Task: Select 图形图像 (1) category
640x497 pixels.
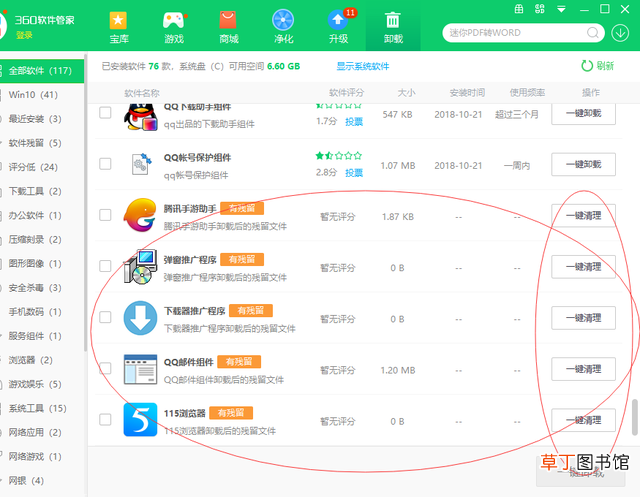Action: (42, 264)
